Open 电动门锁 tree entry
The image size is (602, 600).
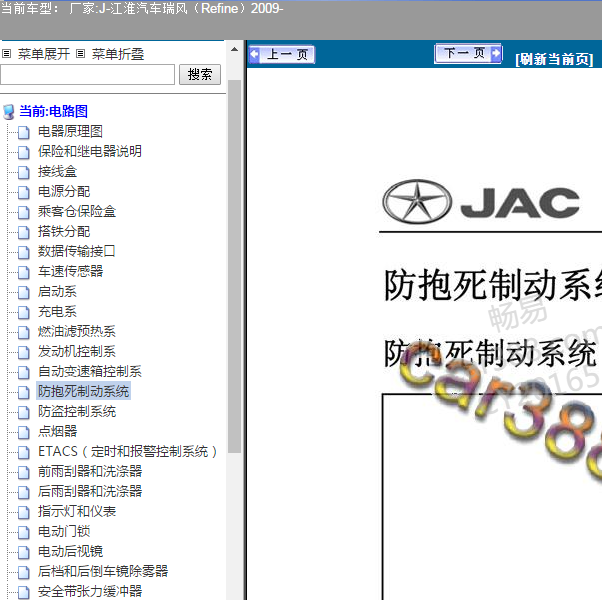coord(64,531)
